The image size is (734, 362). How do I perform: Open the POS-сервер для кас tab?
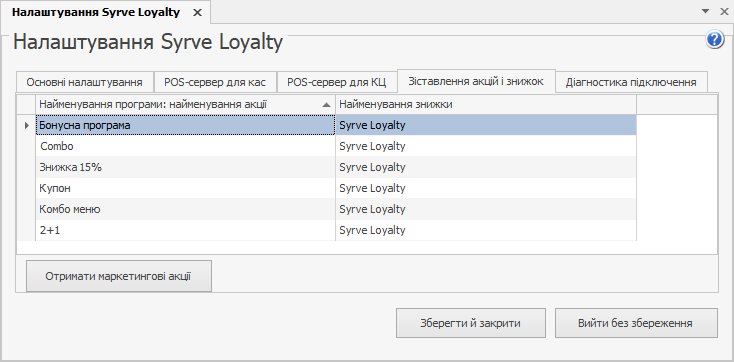(x=215, y=83)
